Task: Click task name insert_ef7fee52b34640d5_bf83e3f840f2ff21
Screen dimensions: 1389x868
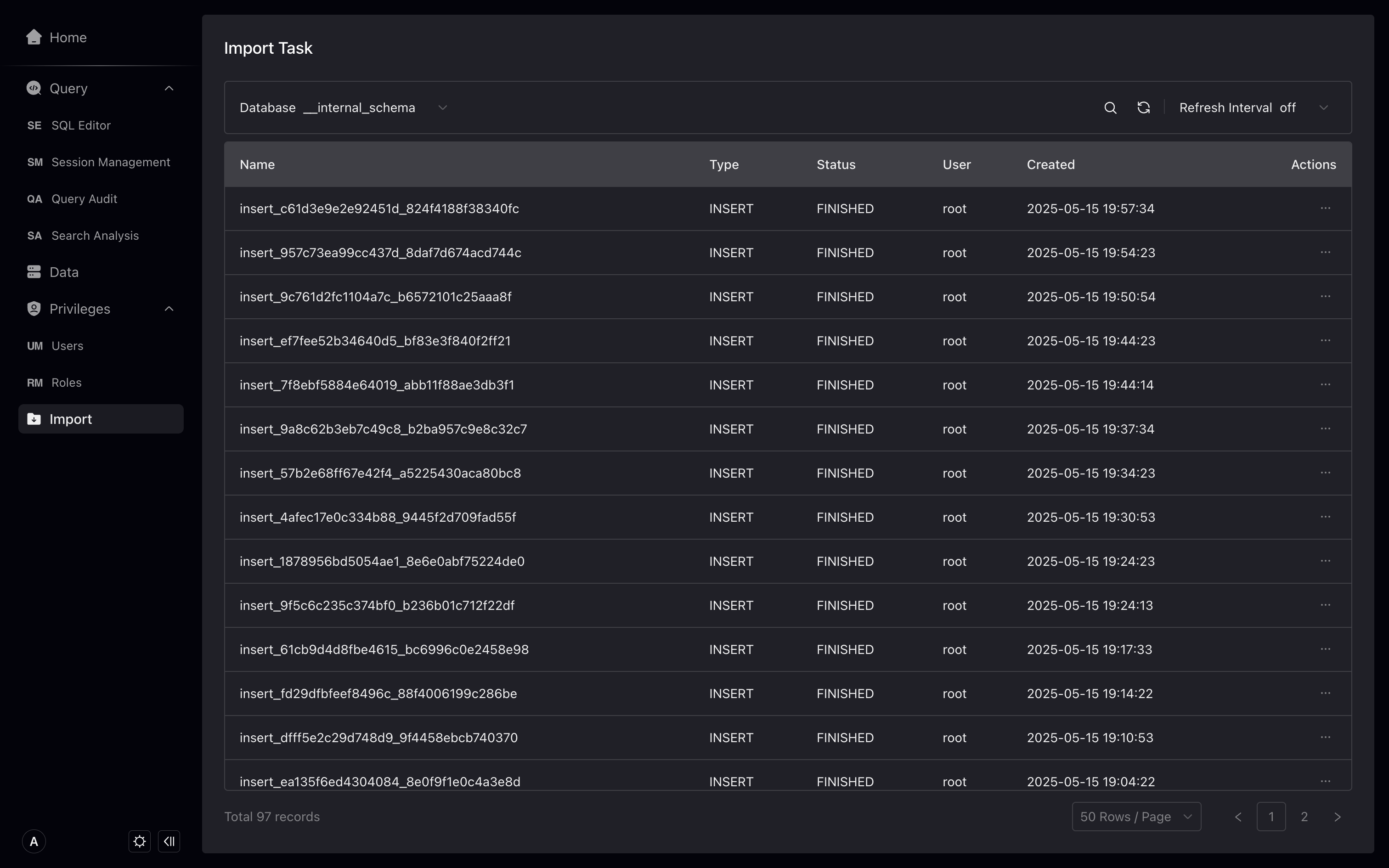Action: coord(375,342)
